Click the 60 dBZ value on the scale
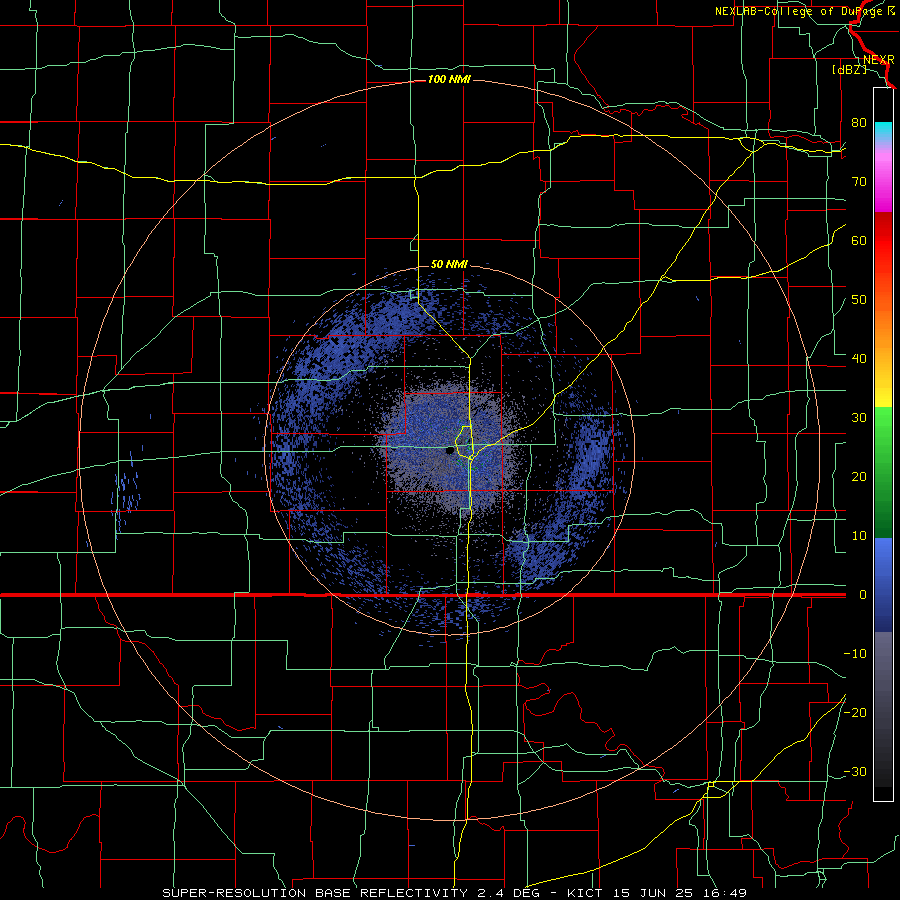The height and width of the screenshot is (900, 900). pos(859,240)
